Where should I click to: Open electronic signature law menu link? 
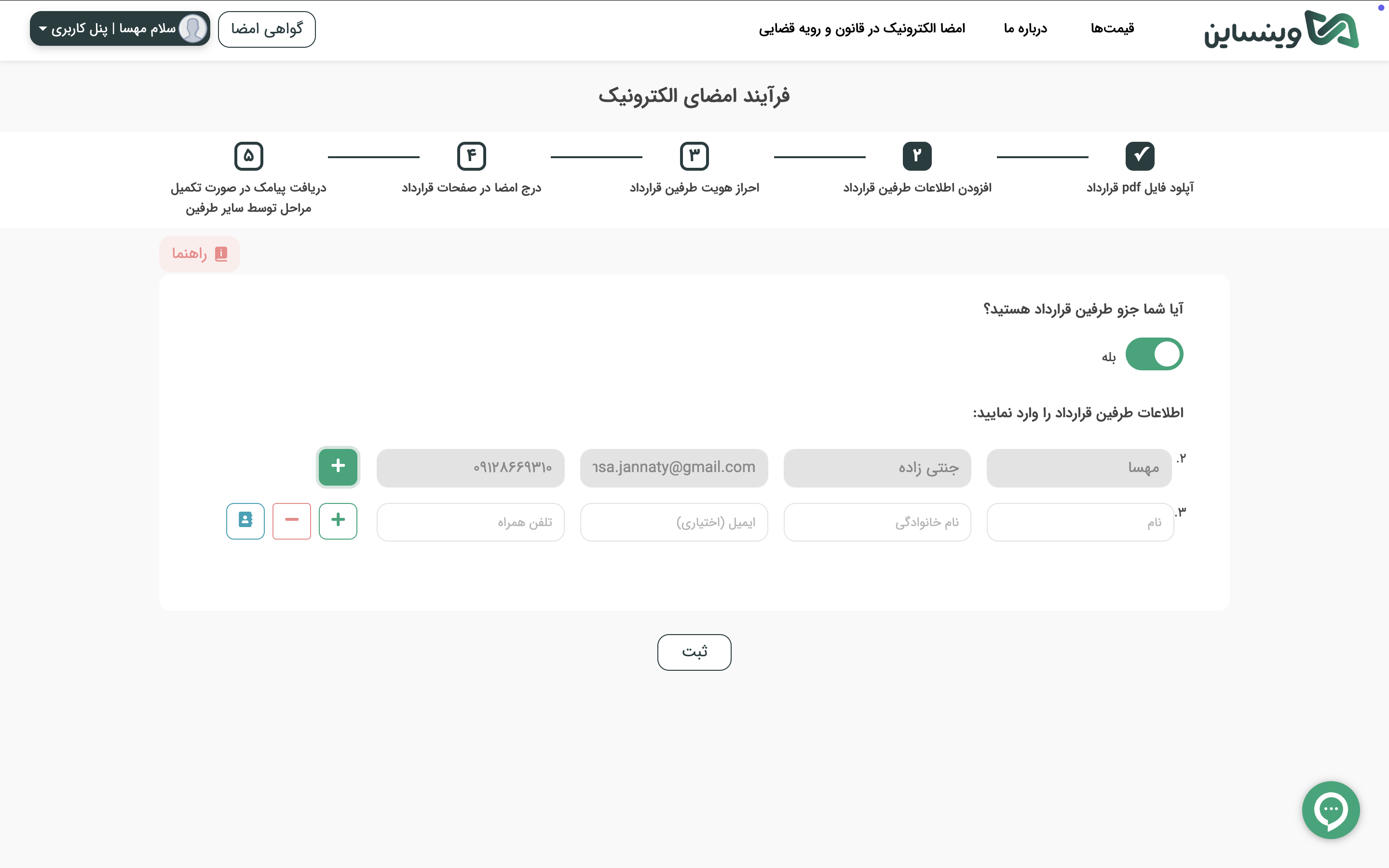coord(861,29)
